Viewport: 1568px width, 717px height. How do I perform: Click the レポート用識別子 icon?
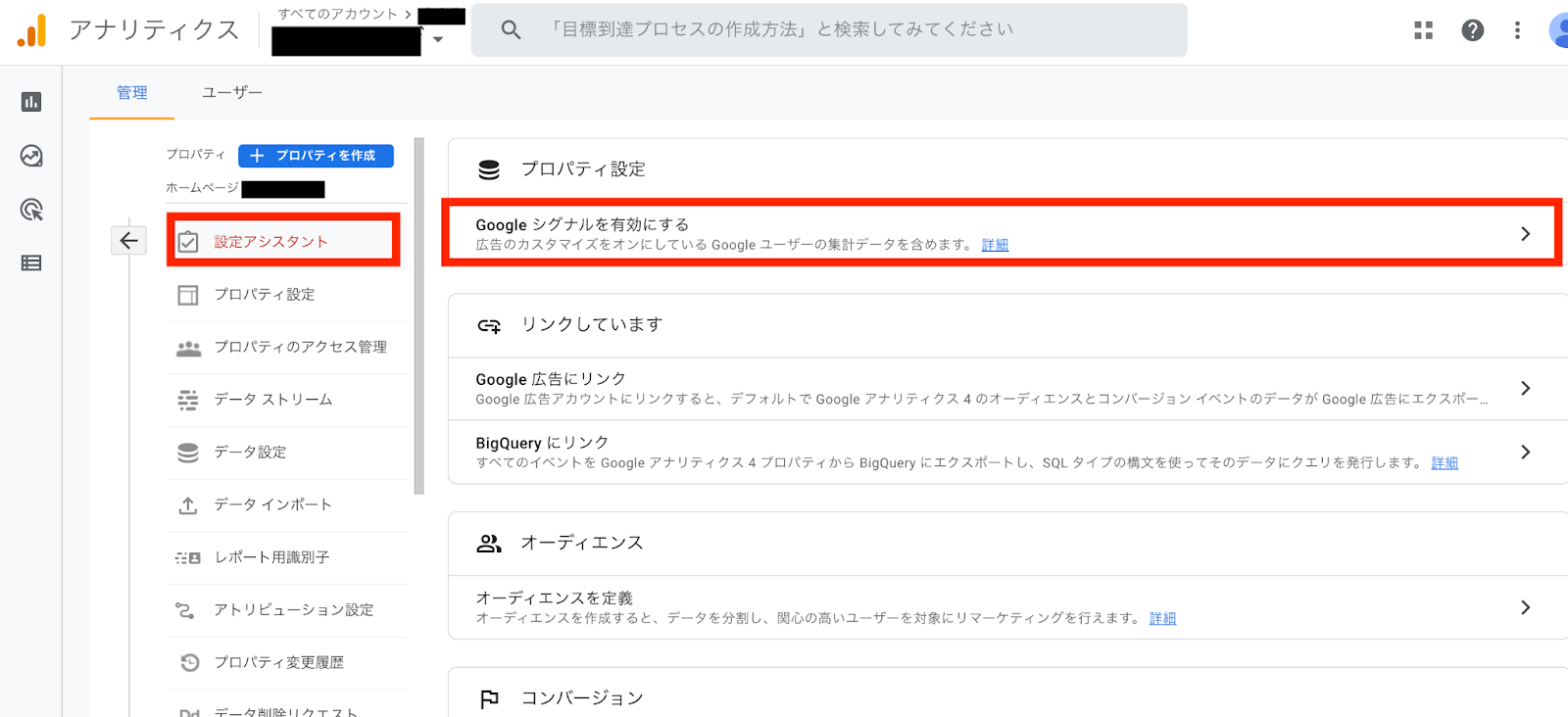coord(188,557)
